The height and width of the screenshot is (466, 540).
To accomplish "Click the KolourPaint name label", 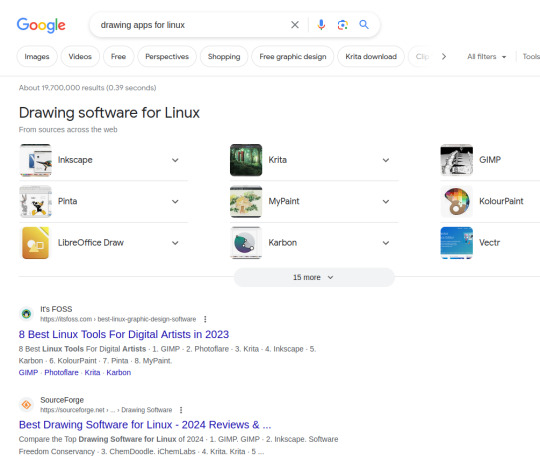I will [501, 201].
